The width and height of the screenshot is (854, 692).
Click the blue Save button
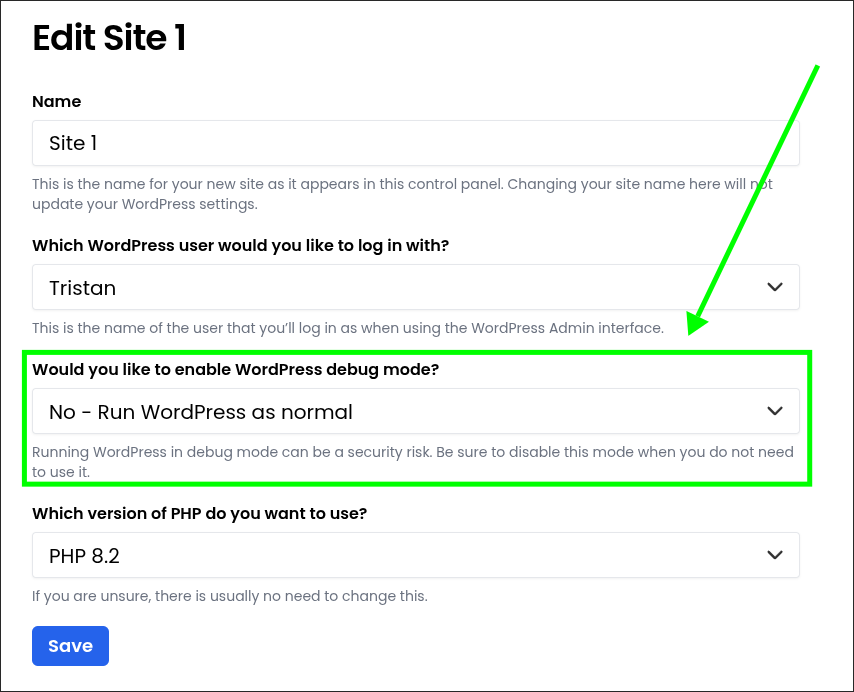pyautogui.click(x=70, y=646)
